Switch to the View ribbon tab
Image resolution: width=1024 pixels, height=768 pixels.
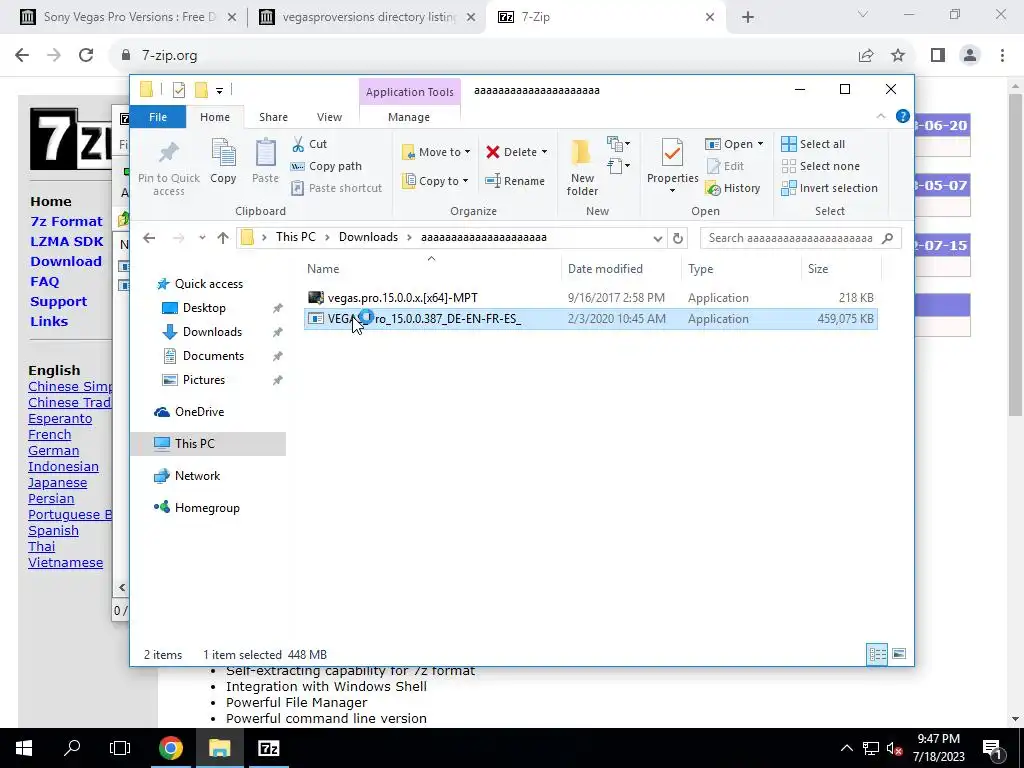[329, 117]
